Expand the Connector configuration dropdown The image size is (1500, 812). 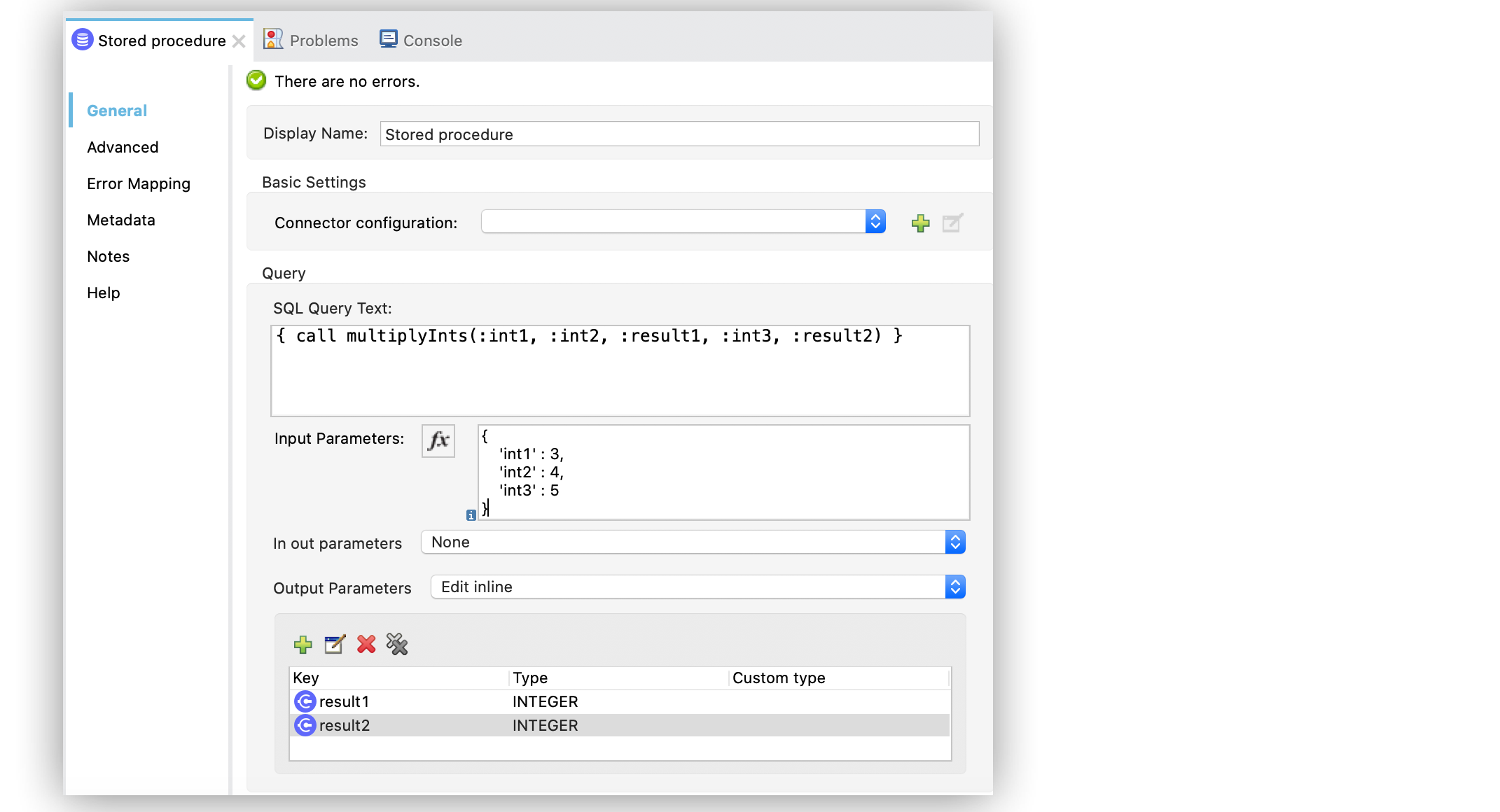tap(875, 222)
